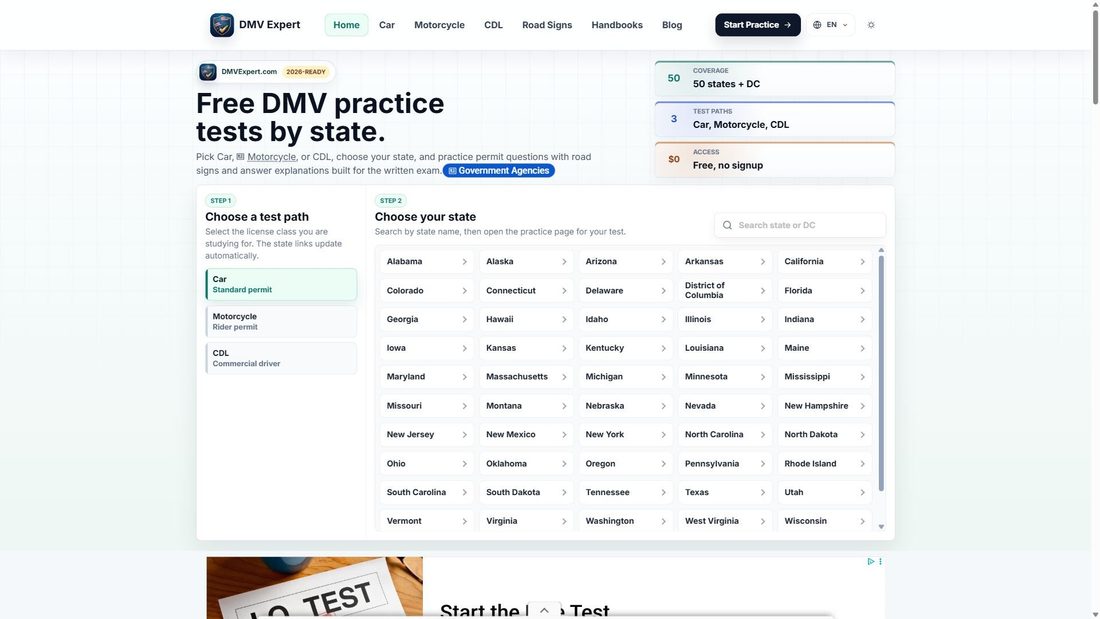Click state list scrollbar up arrow
Screen dimensions: 1100x619
881,251
